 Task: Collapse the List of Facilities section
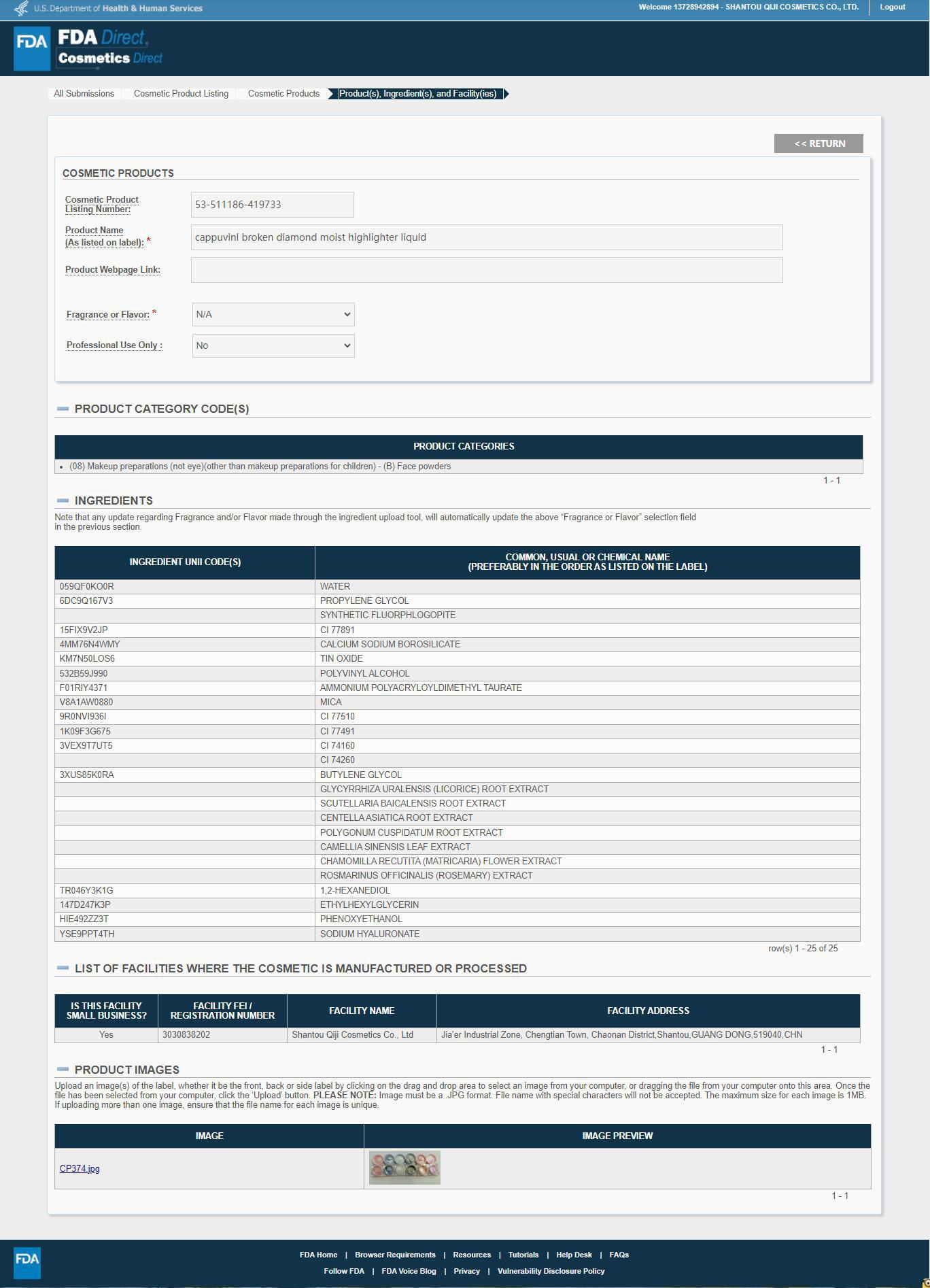point(63,968)
